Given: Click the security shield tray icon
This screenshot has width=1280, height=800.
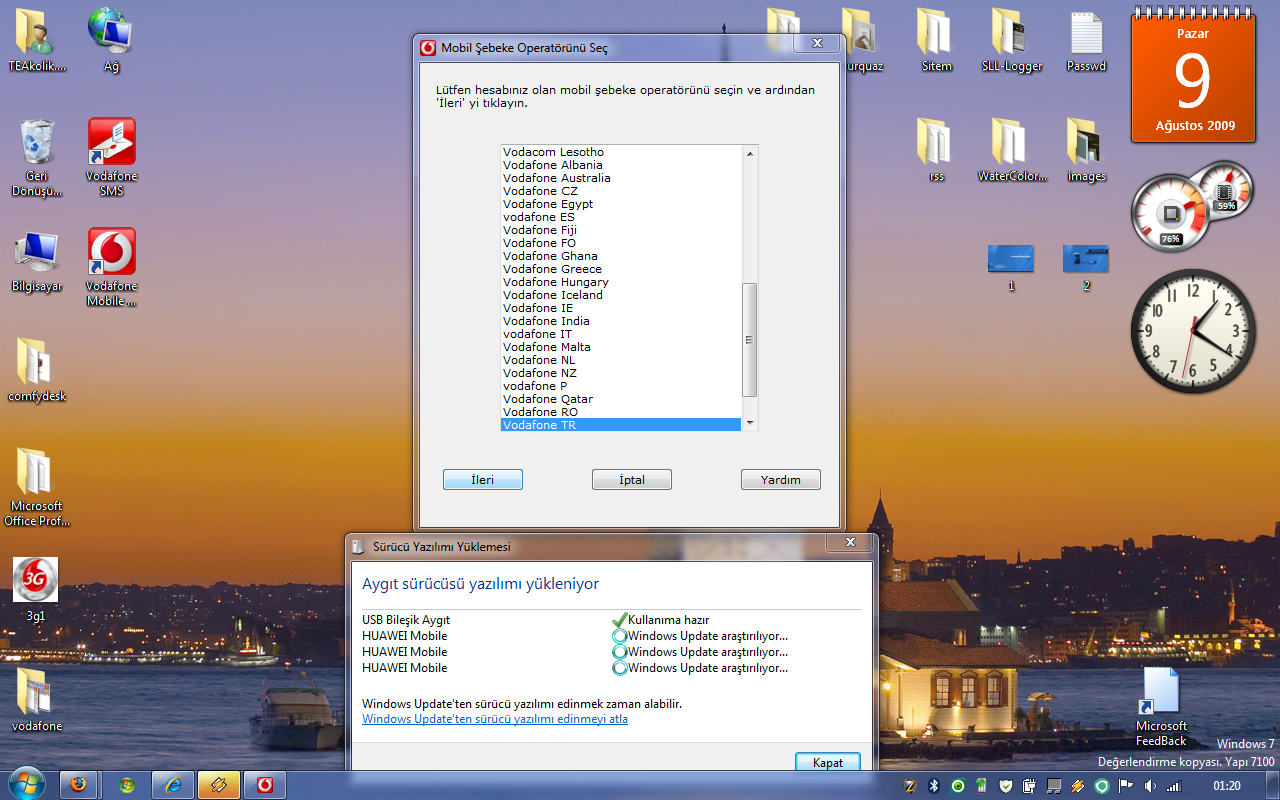Looking at the screenshot, I should [1006, 786].
